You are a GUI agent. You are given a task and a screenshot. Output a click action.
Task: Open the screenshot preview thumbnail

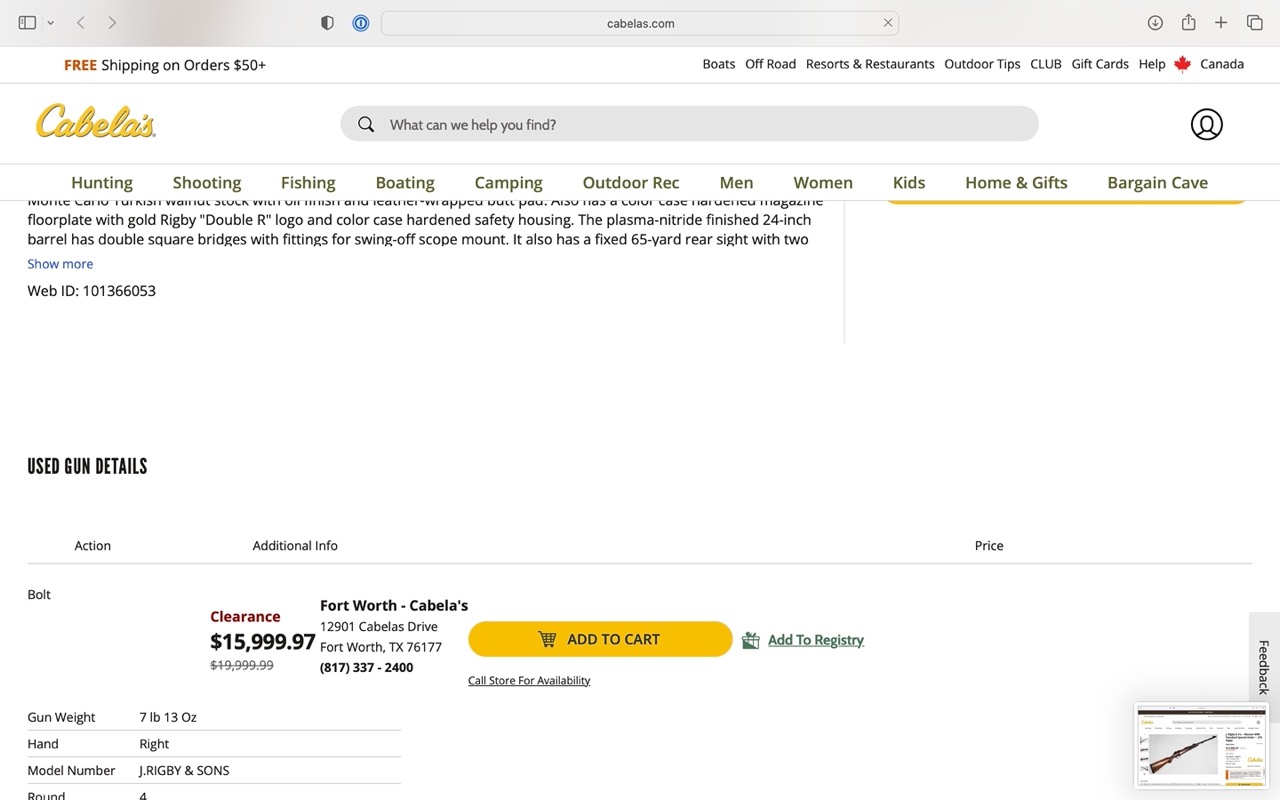[1201, 746]
